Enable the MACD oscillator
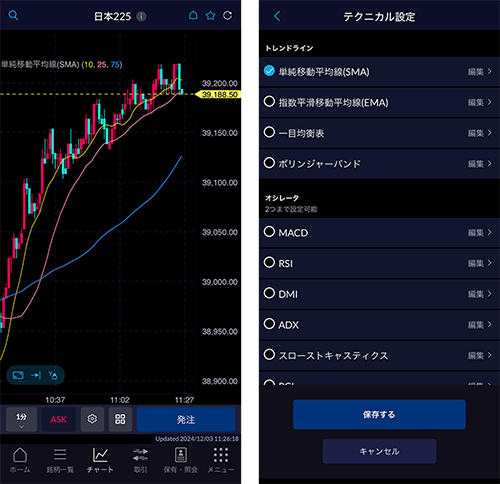Screen dimensions: 500x484 269,232
